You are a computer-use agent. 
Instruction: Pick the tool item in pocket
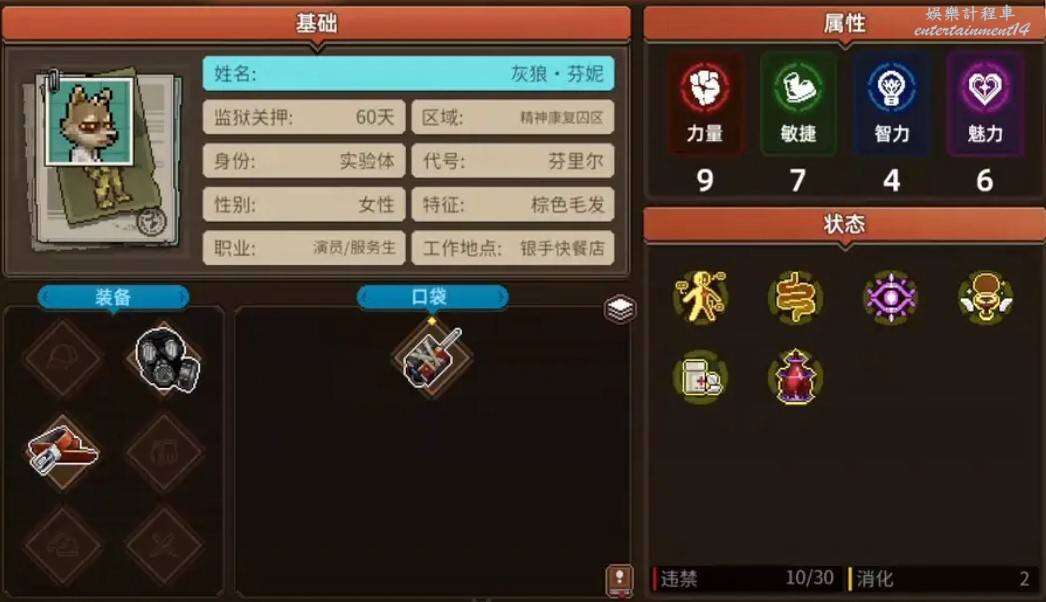click(x=433, y=357)
